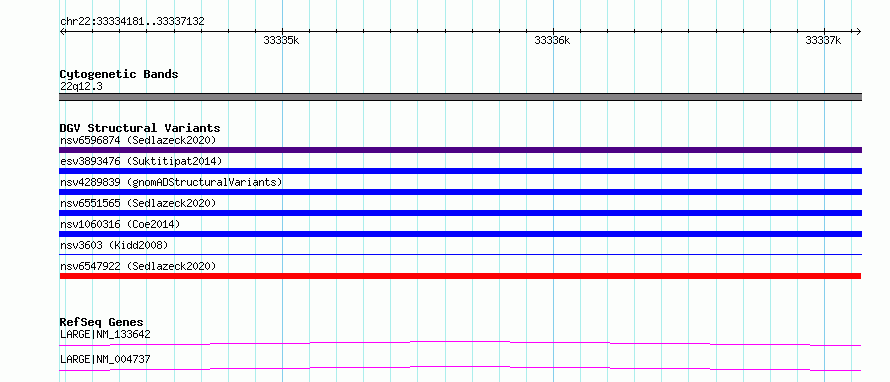The width and height of the screenshot is (890, 382).
Task: Select the chr22:33334181..33337132 region label
Action: (132, 21)
